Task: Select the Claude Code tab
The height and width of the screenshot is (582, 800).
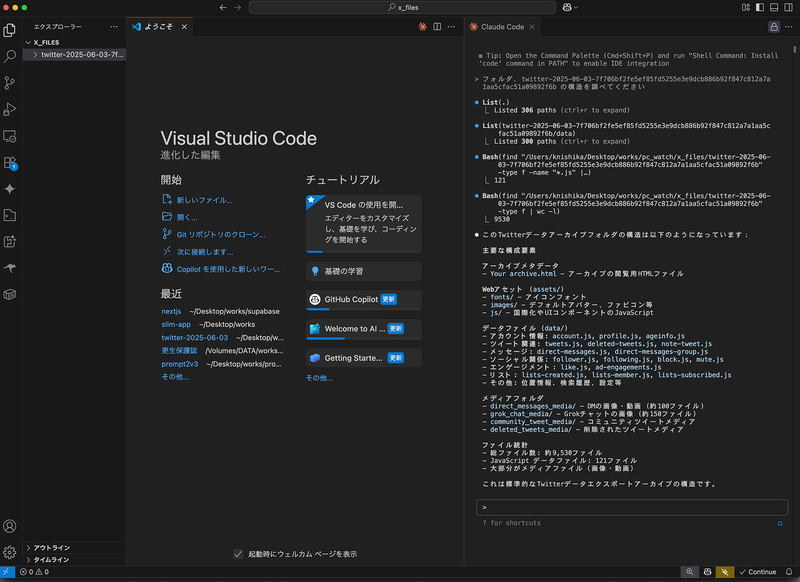Action: (x=502, y=27)
